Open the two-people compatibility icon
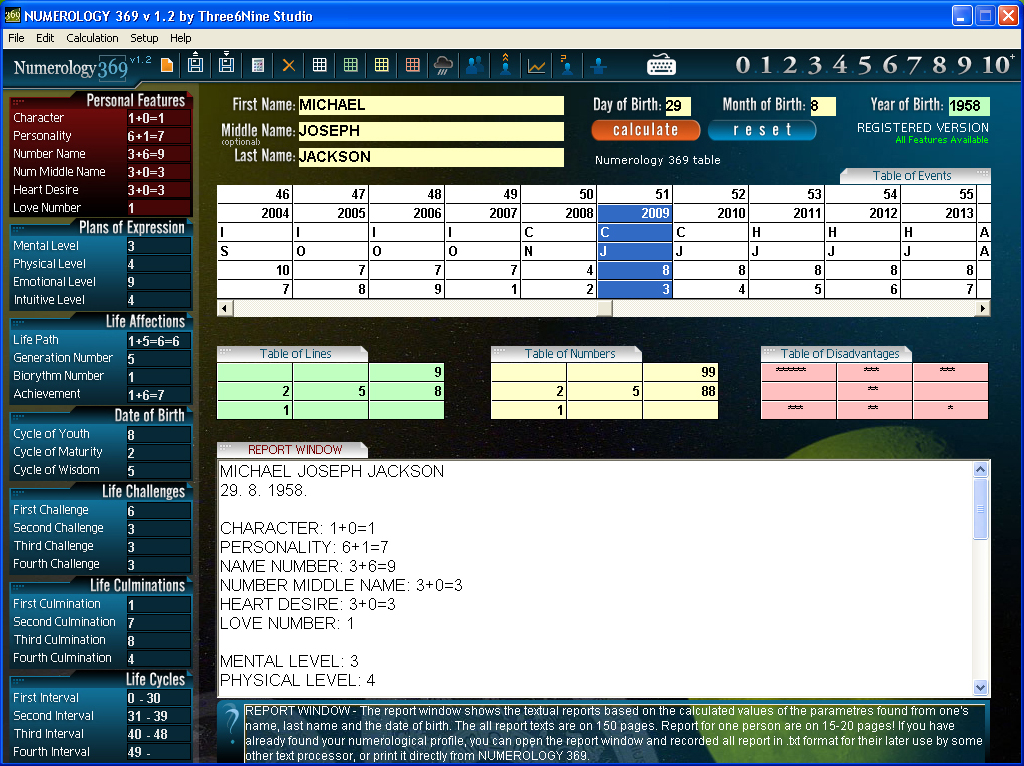 tap(475, 65)
